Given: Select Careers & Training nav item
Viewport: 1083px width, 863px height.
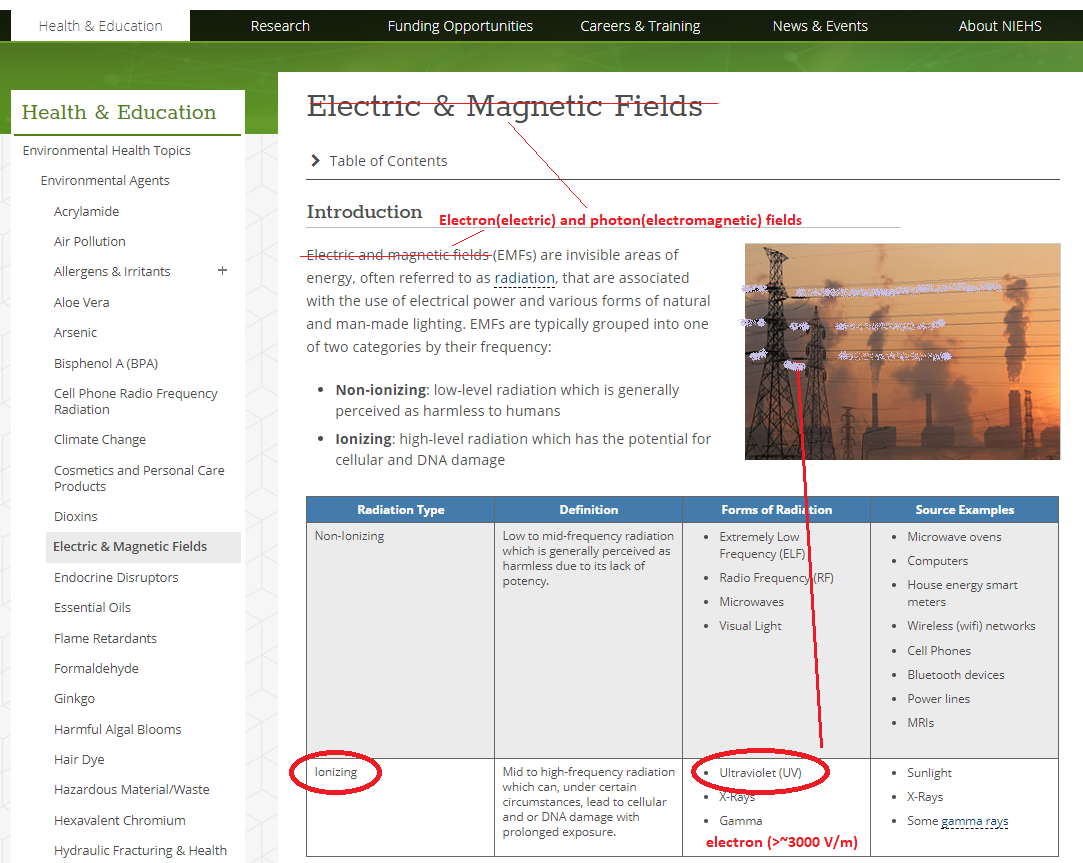Looking at the screenshot, I should pos(640,26).
